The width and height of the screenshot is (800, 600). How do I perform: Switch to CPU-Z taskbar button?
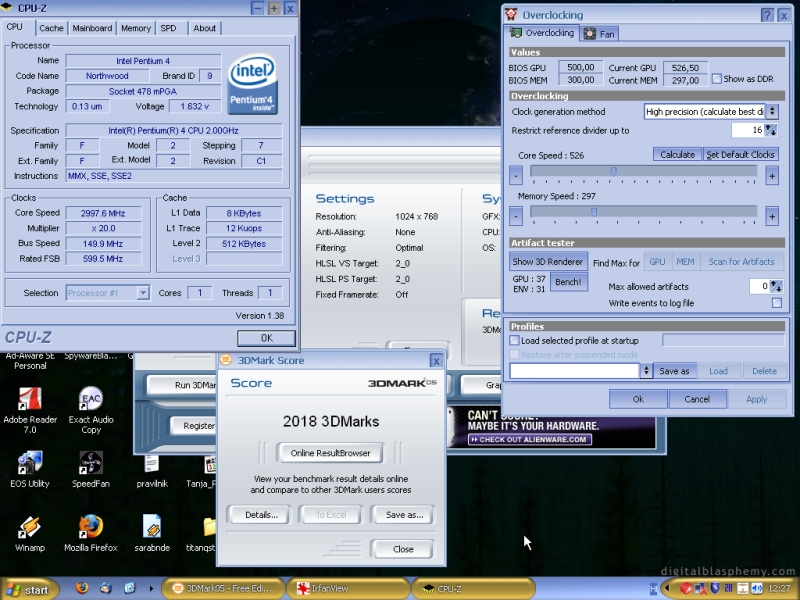[473, 589]
